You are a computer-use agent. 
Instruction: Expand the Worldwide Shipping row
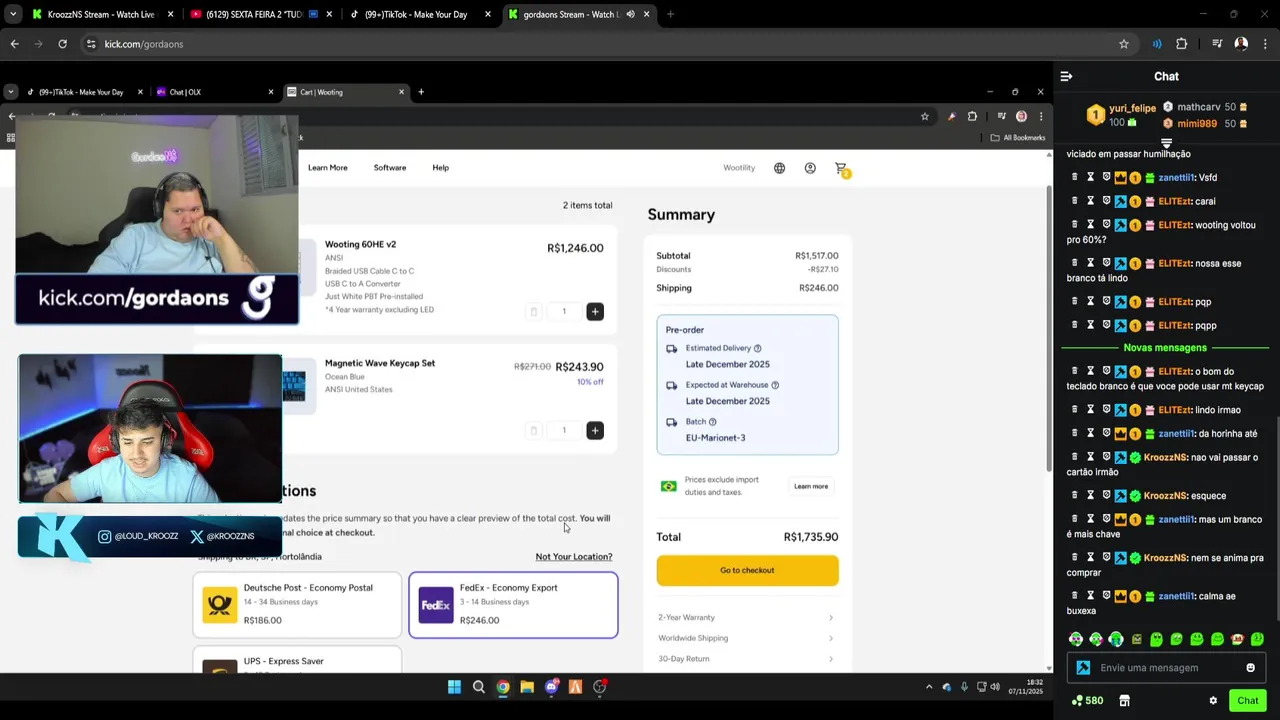pos(747,638)
